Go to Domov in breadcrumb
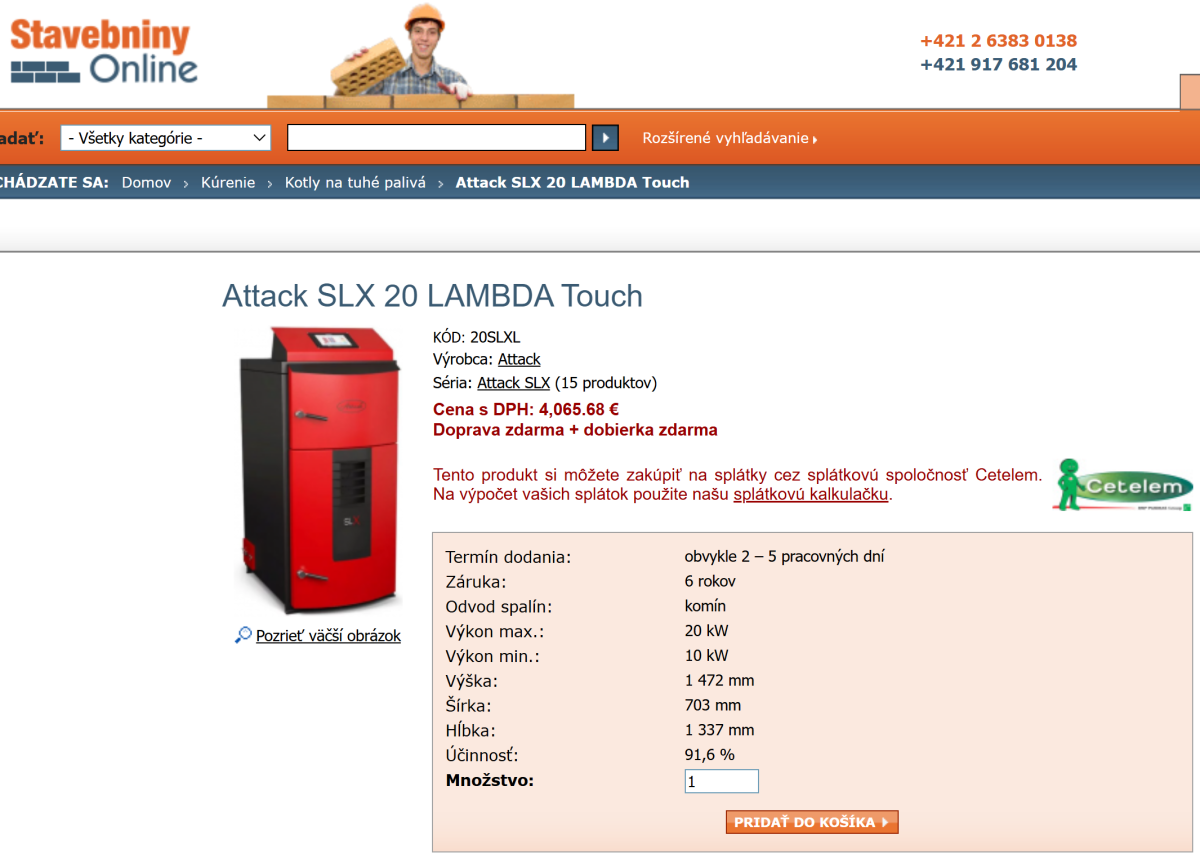This screenshot has width=1200, height=866. point(146,182)
